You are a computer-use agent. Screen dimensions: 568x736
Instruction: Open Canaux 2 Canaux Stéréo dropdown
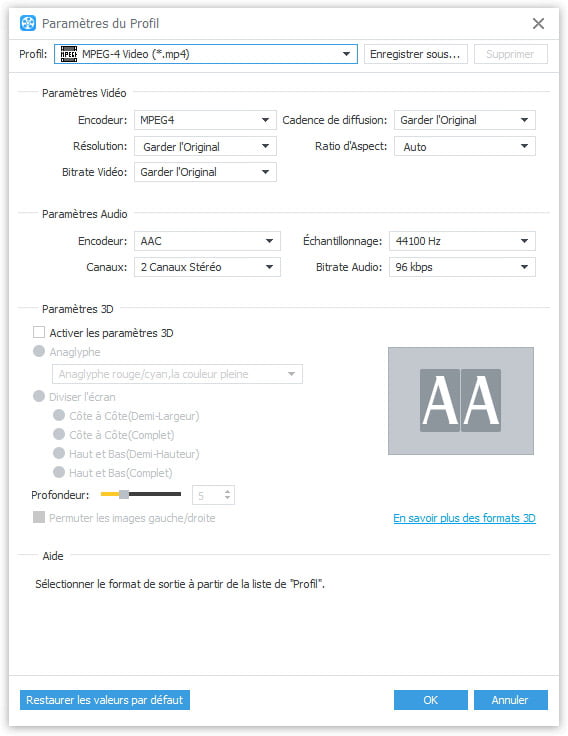(207, 267)
